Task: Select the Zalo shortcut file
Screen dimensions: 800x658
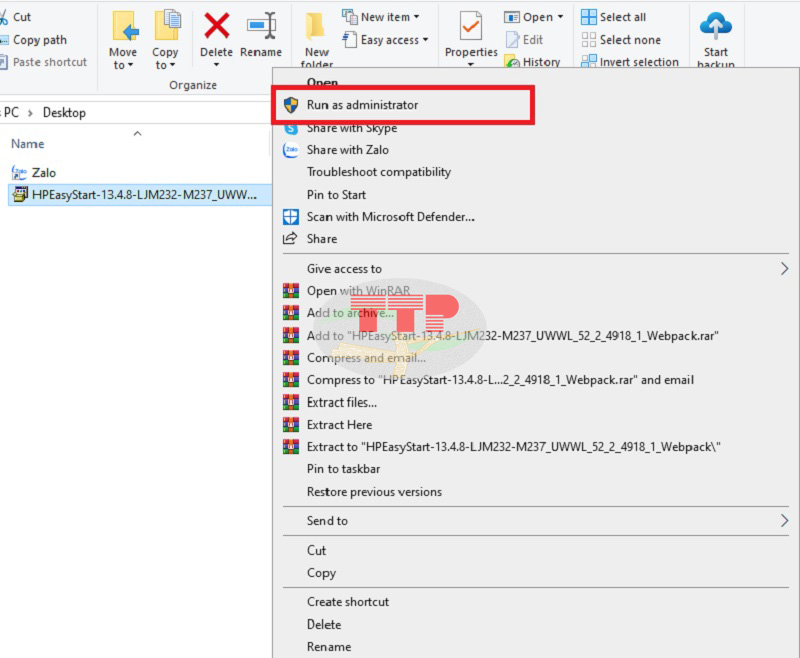Action: point(34,173)
